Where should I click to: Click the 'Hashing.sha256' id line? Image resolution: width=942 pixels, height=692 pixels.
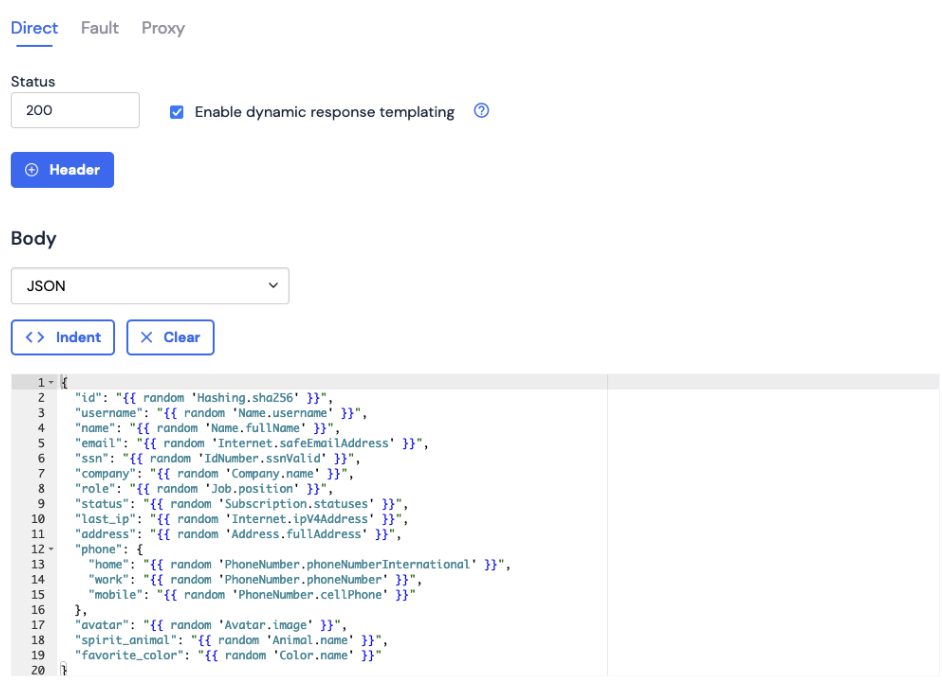[204, 398]
